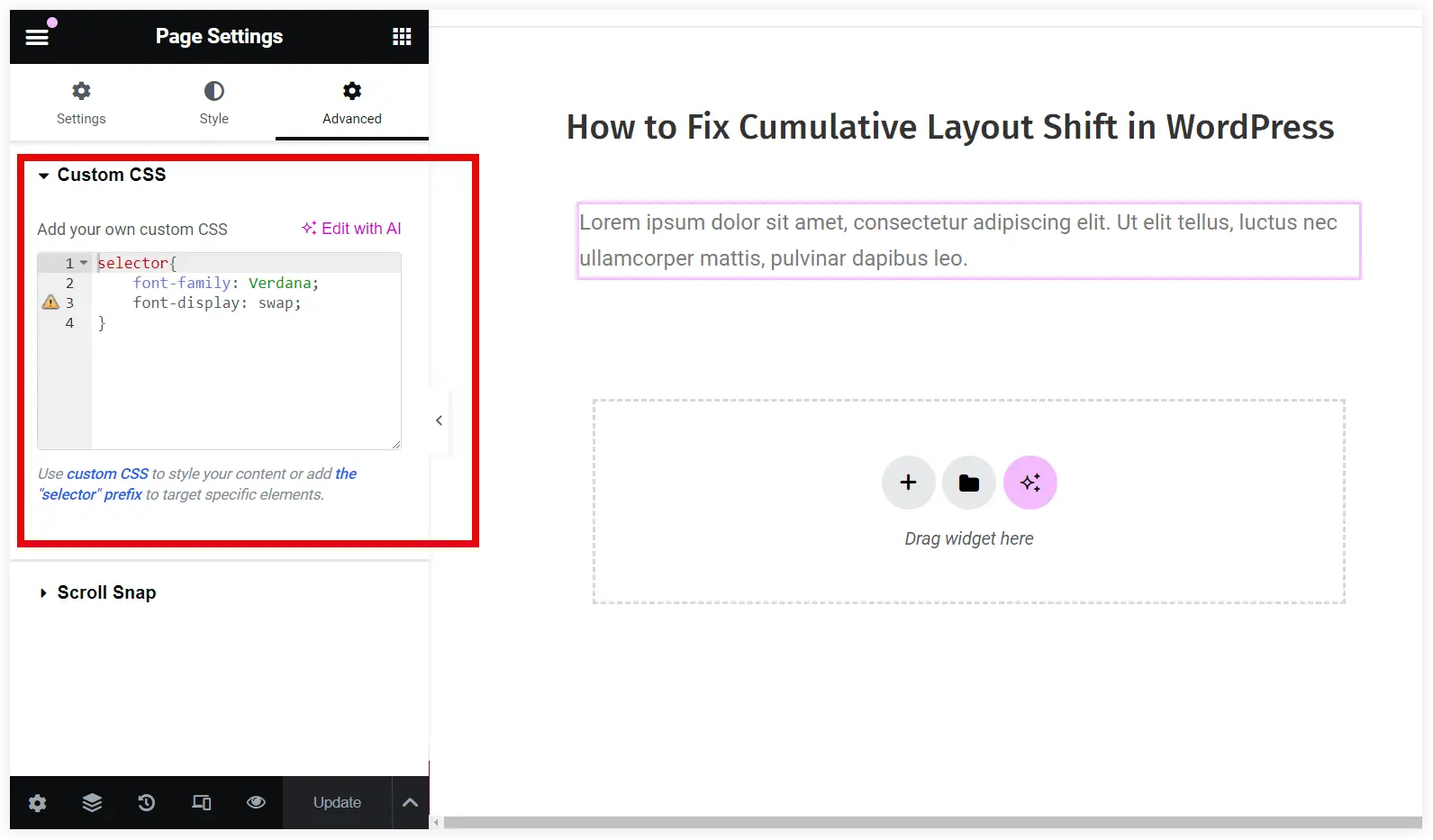Switch to the Style tab
The width and height of the screenshot is (1433, 840).
tap(214, 103)
